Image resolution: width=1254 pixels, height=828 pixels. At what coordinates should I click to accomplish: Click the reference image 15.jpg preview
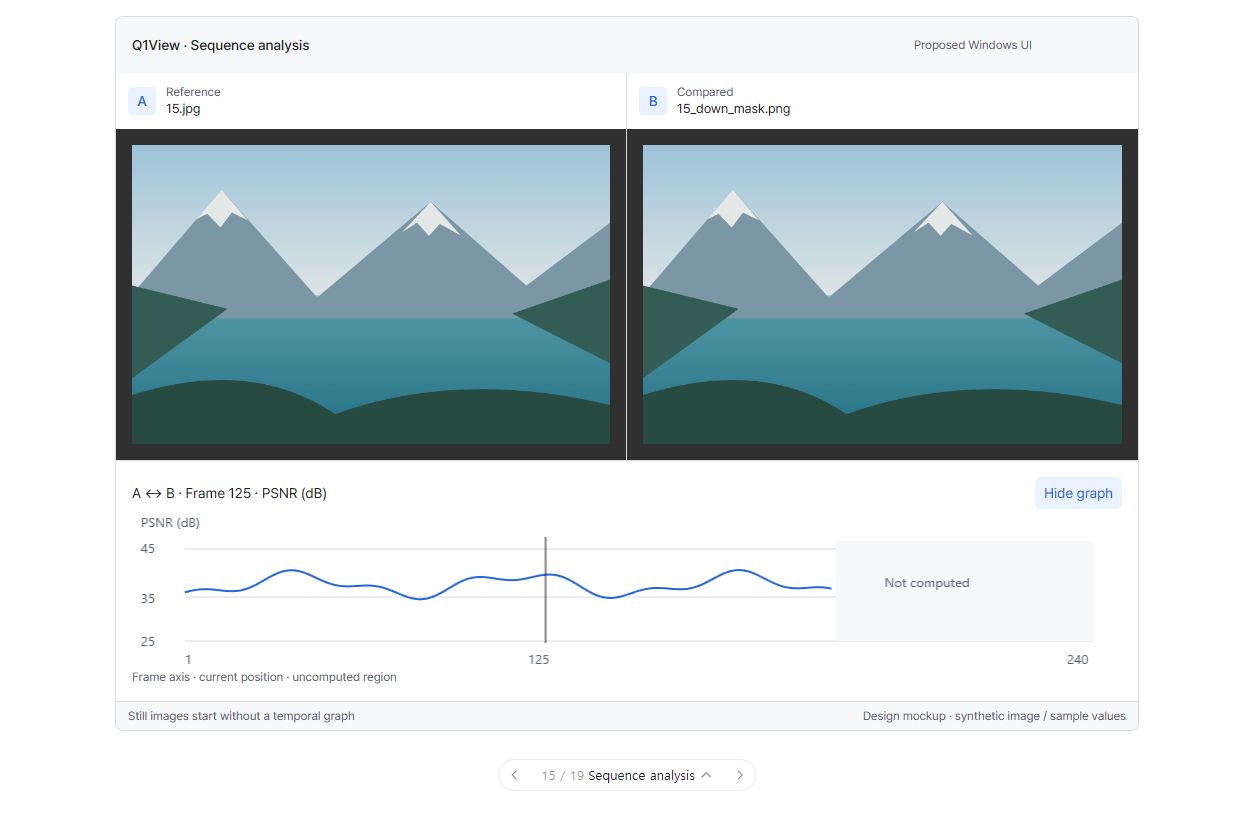[371, 294]
